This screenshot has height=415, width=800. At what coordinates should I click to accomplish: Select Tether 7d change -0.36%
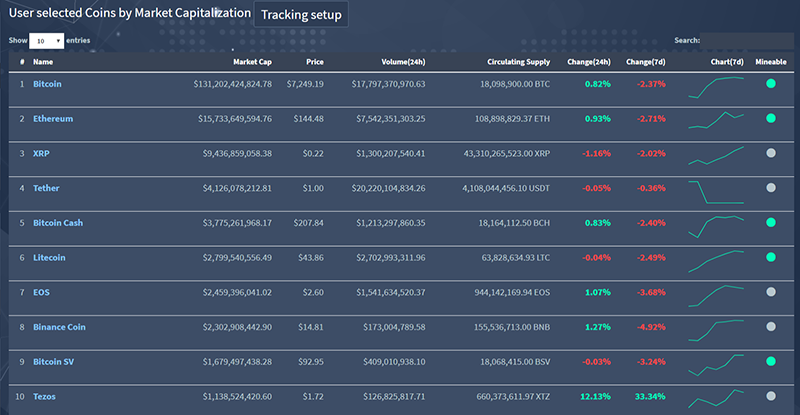(651, 188)
